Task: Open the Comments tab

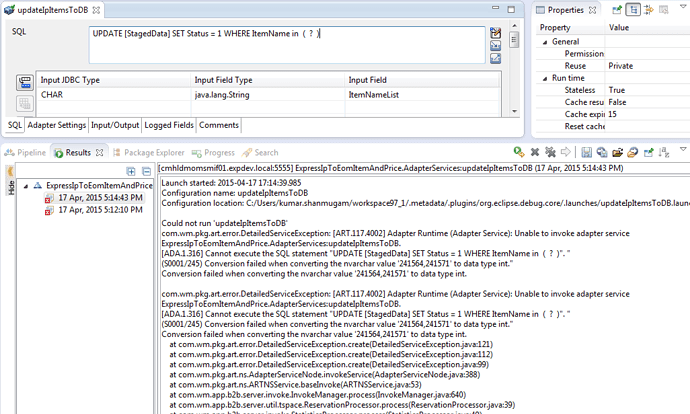Action: point(219,125)
